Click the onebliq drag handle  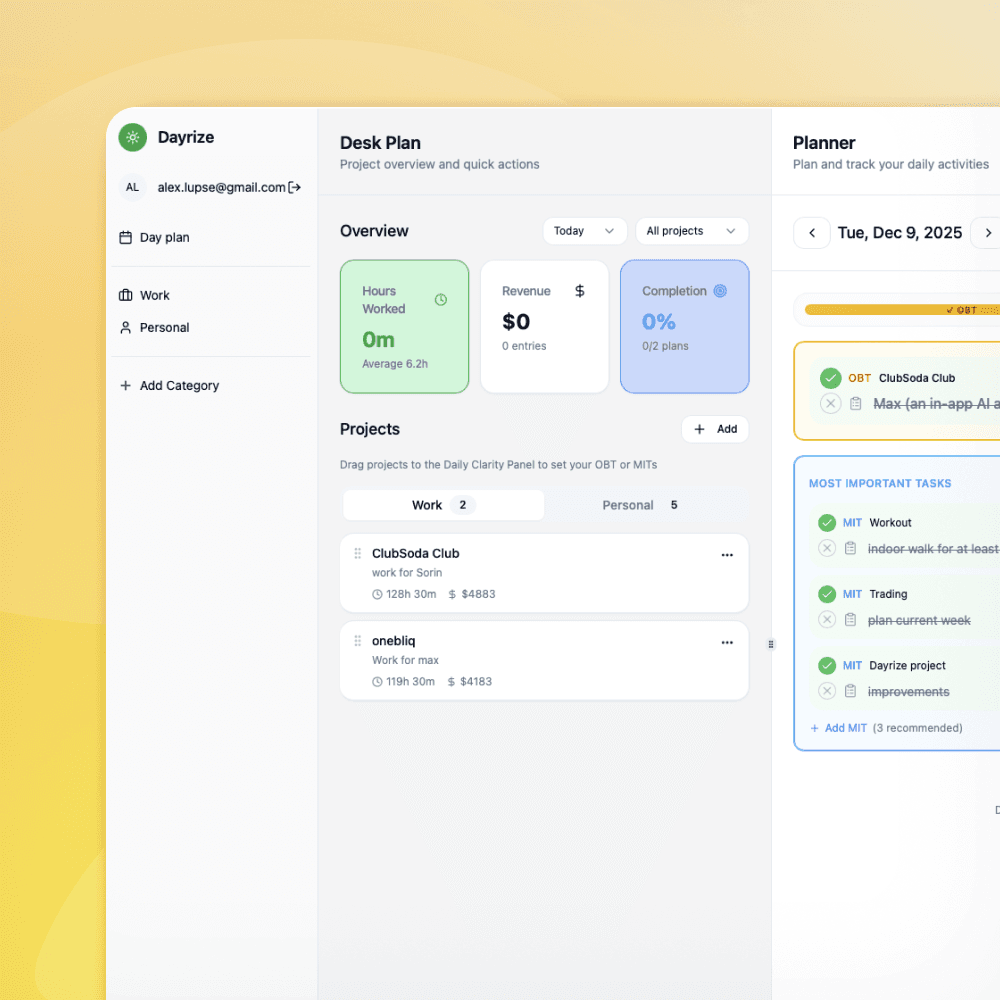[358, 641]
